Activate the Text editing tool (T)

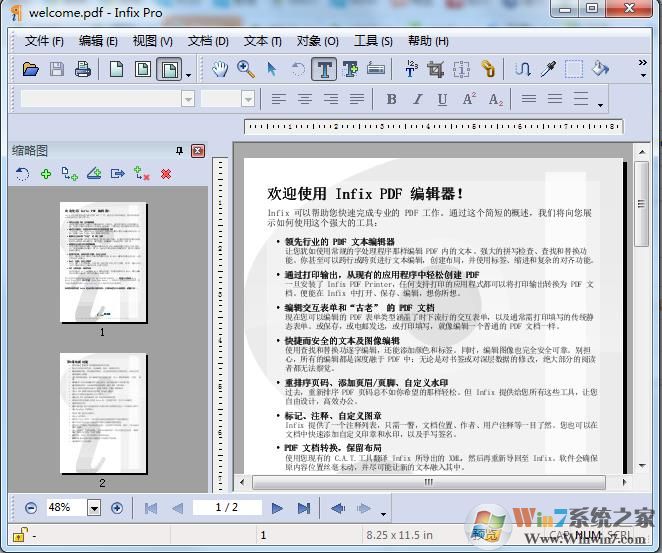tap(324, 69)
